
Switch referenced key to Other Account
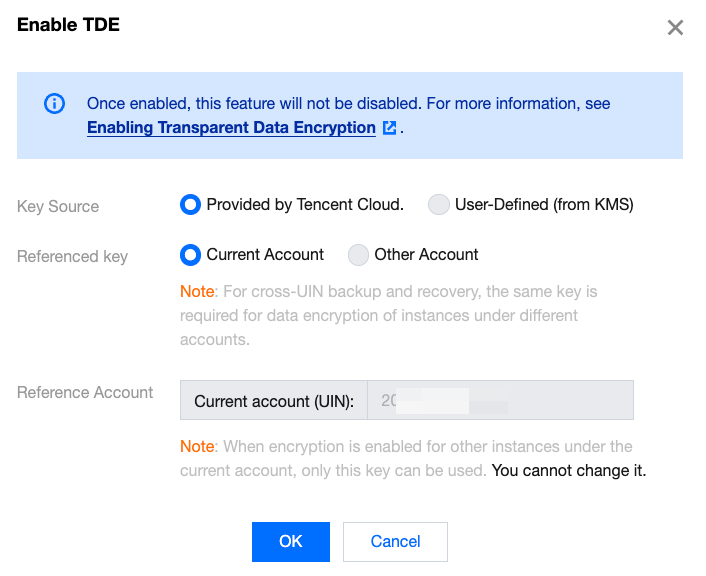[x=358, y=255]
